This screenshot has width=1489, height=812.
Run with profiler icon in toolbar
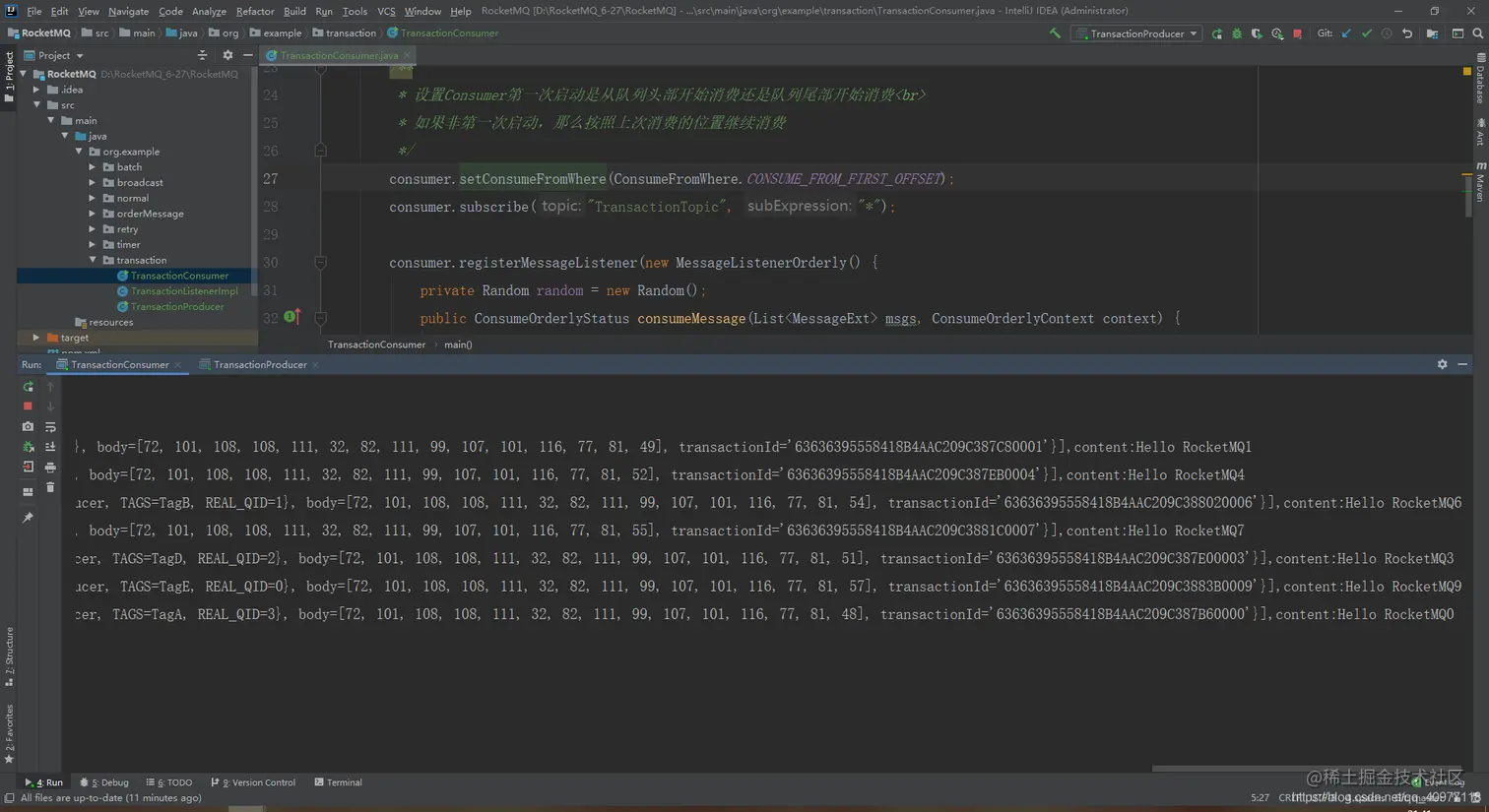coord(1277,33)
